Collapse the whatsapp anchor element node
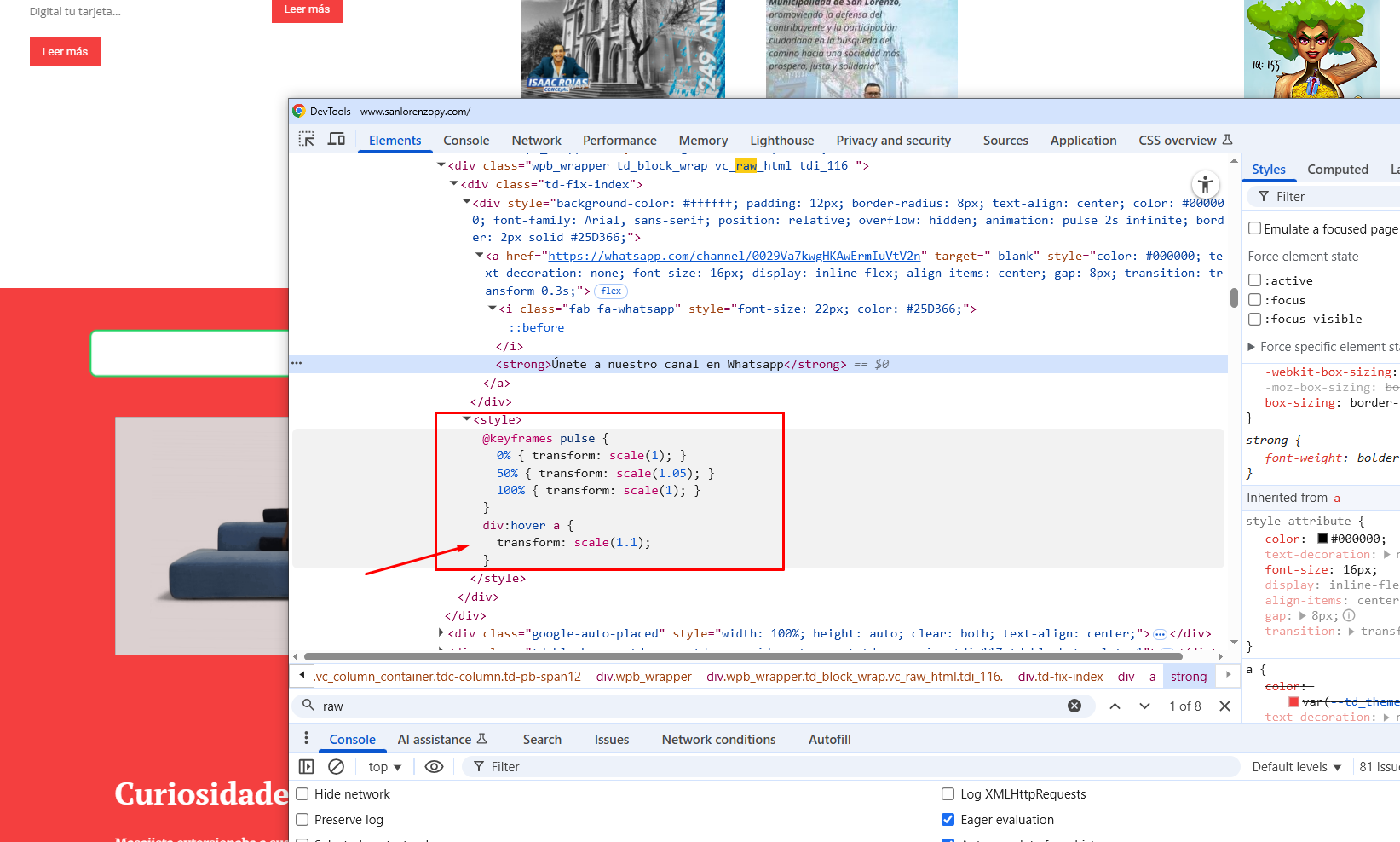This screenshot has height=842, width=1400. pos(479,255)
